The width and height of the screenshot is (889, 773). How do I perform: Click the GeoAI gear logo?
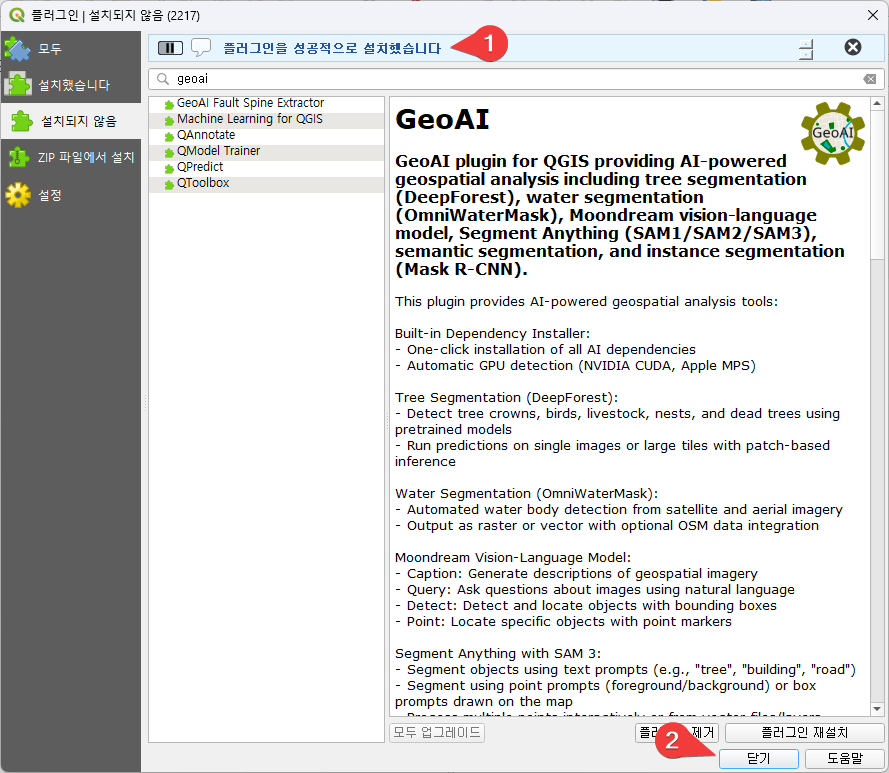pyautogui.click(x=832, y=132)
